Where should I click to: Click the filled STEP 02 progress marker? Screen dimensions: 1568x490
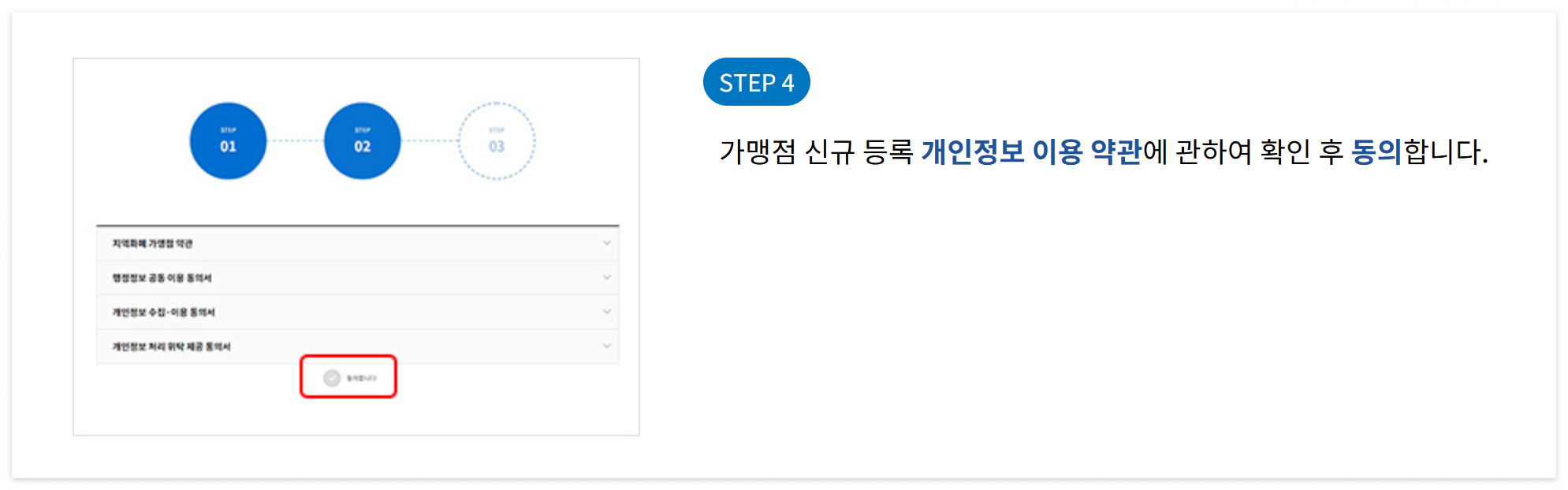362,140
